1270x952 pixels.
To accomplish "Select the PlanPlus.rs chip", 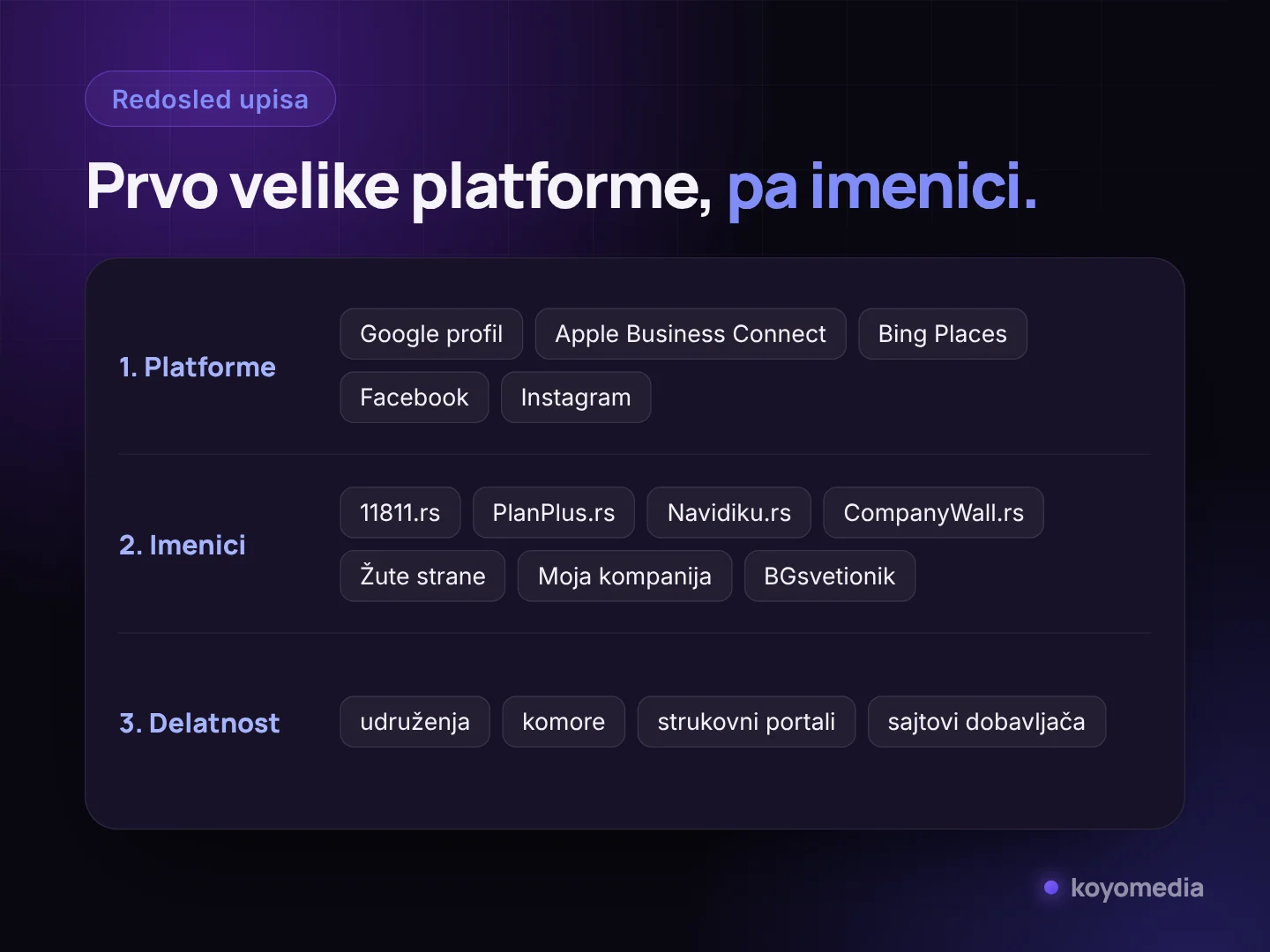I will (x=554, y=513).
